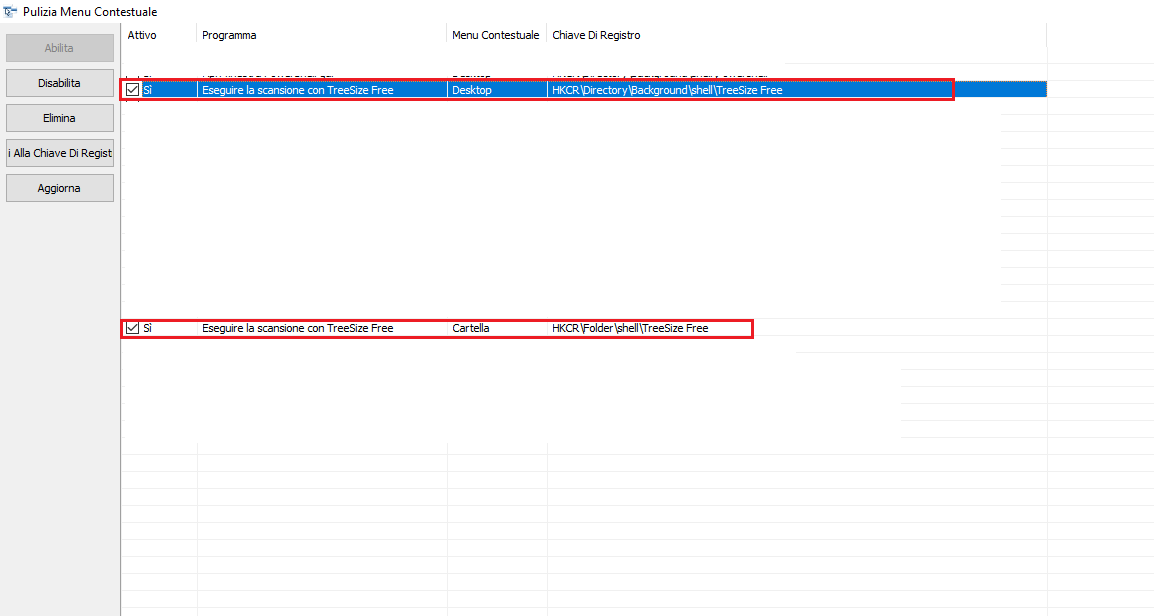This screenshot has height=616, width=1154.
Task: Click the Cartella cell
Action: (x=470, y=328)
